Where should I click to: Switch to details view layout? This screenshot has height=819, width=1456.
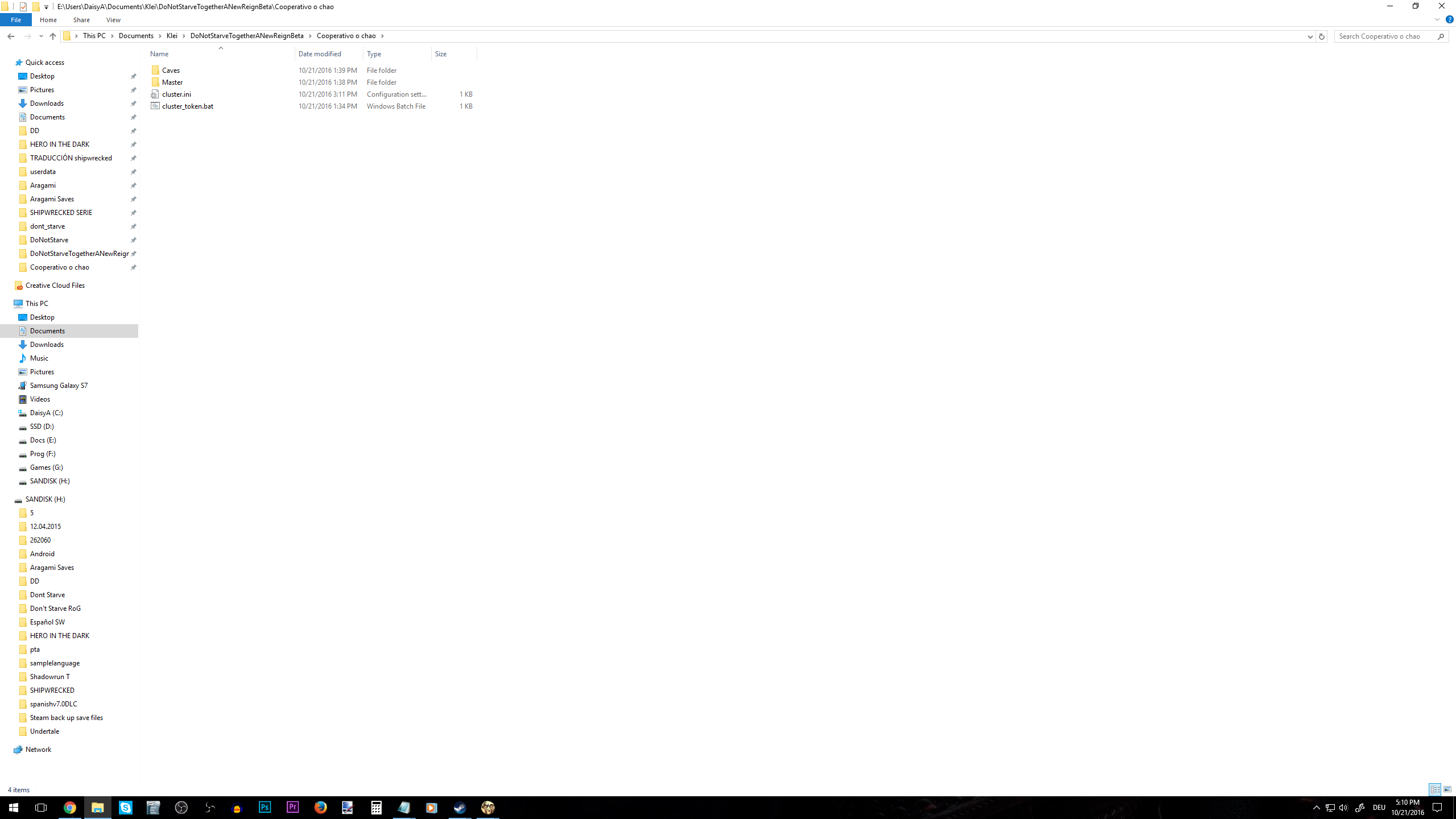point(1435,789)
